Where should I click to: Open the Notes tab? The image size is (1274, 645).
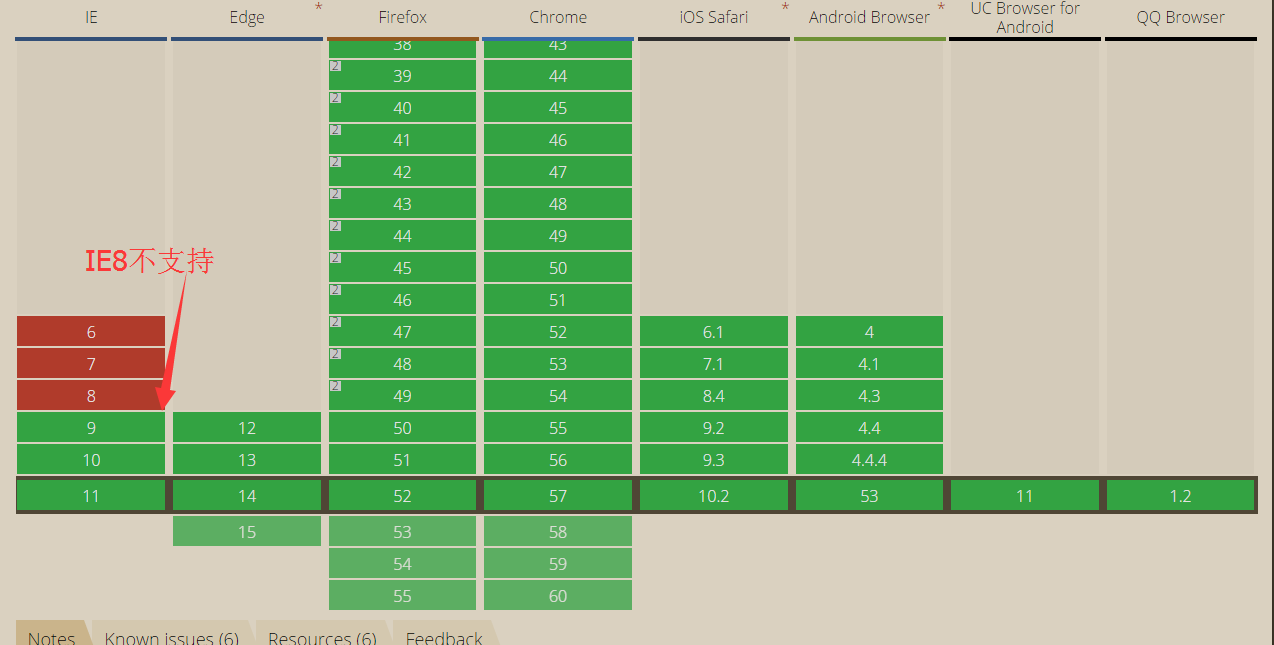(51, 635)
